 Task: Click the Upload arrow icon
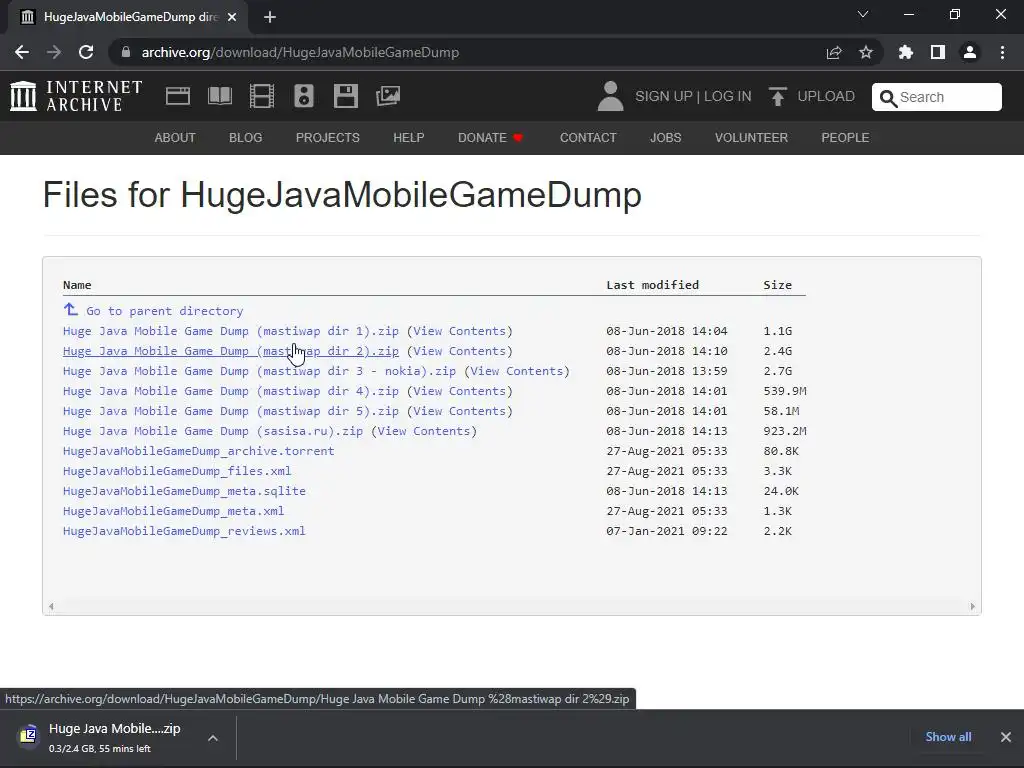click(x=777, y=97)
